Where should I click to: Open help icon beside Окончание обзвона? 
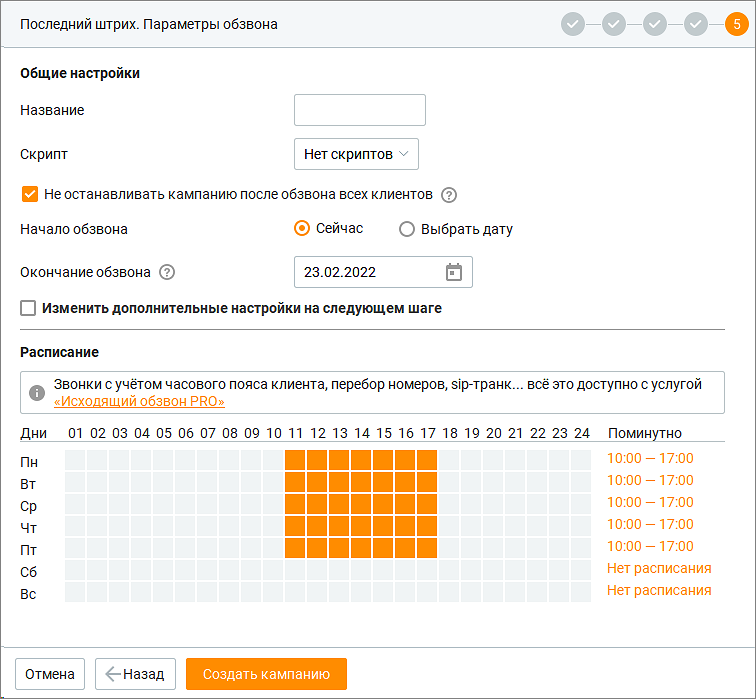pos(167,272)
